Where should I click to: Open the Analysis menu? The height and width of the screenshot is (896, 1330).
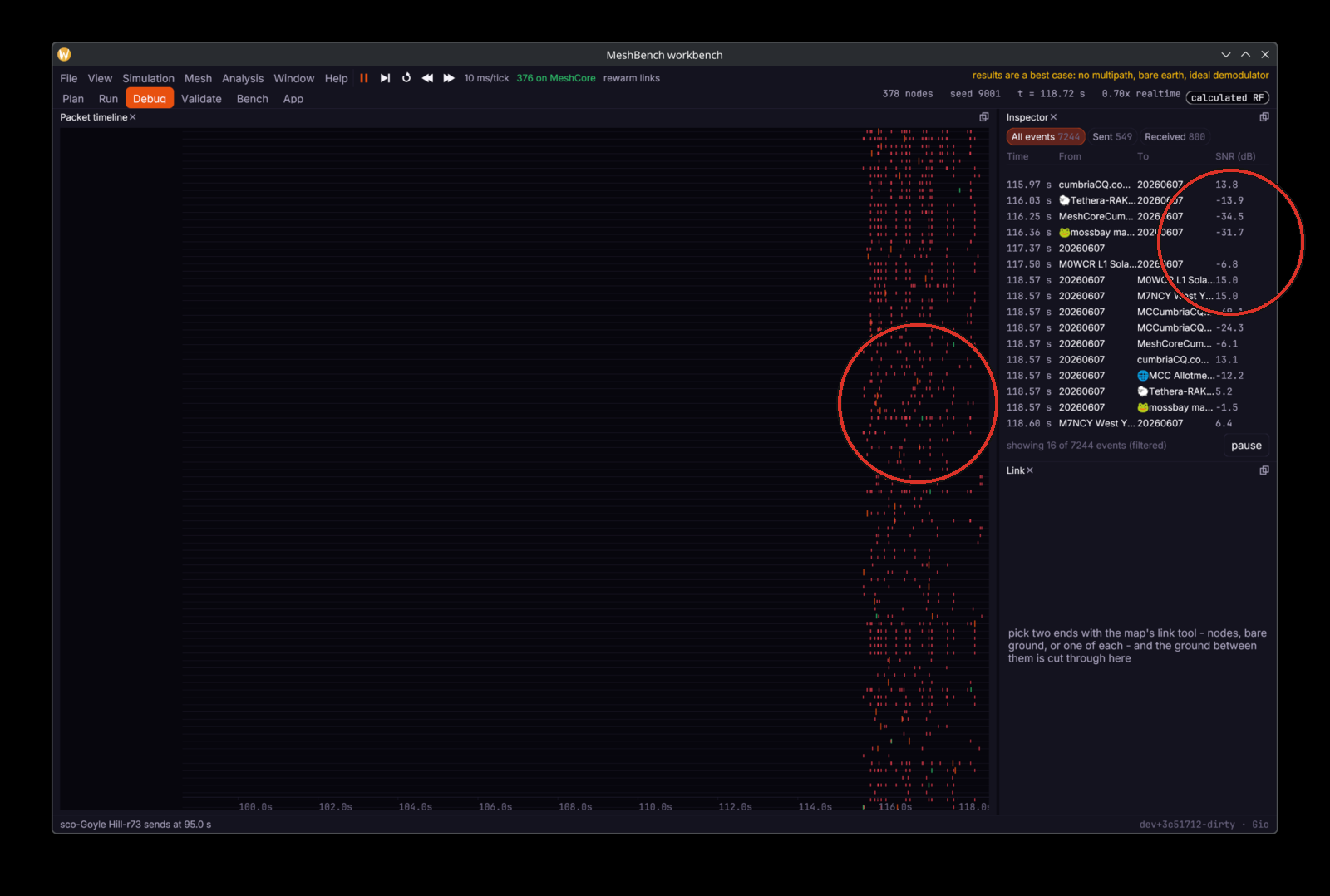click(x=243, y=78)
